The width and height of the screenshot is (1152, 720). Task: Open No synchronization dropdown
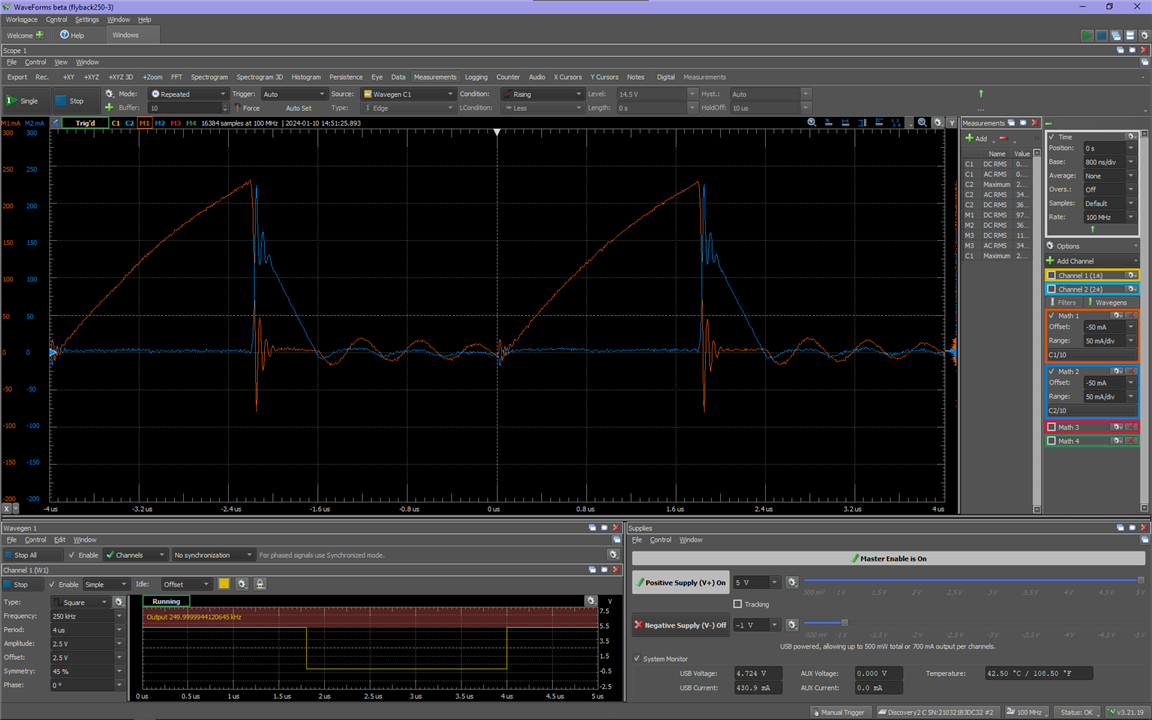213,555
